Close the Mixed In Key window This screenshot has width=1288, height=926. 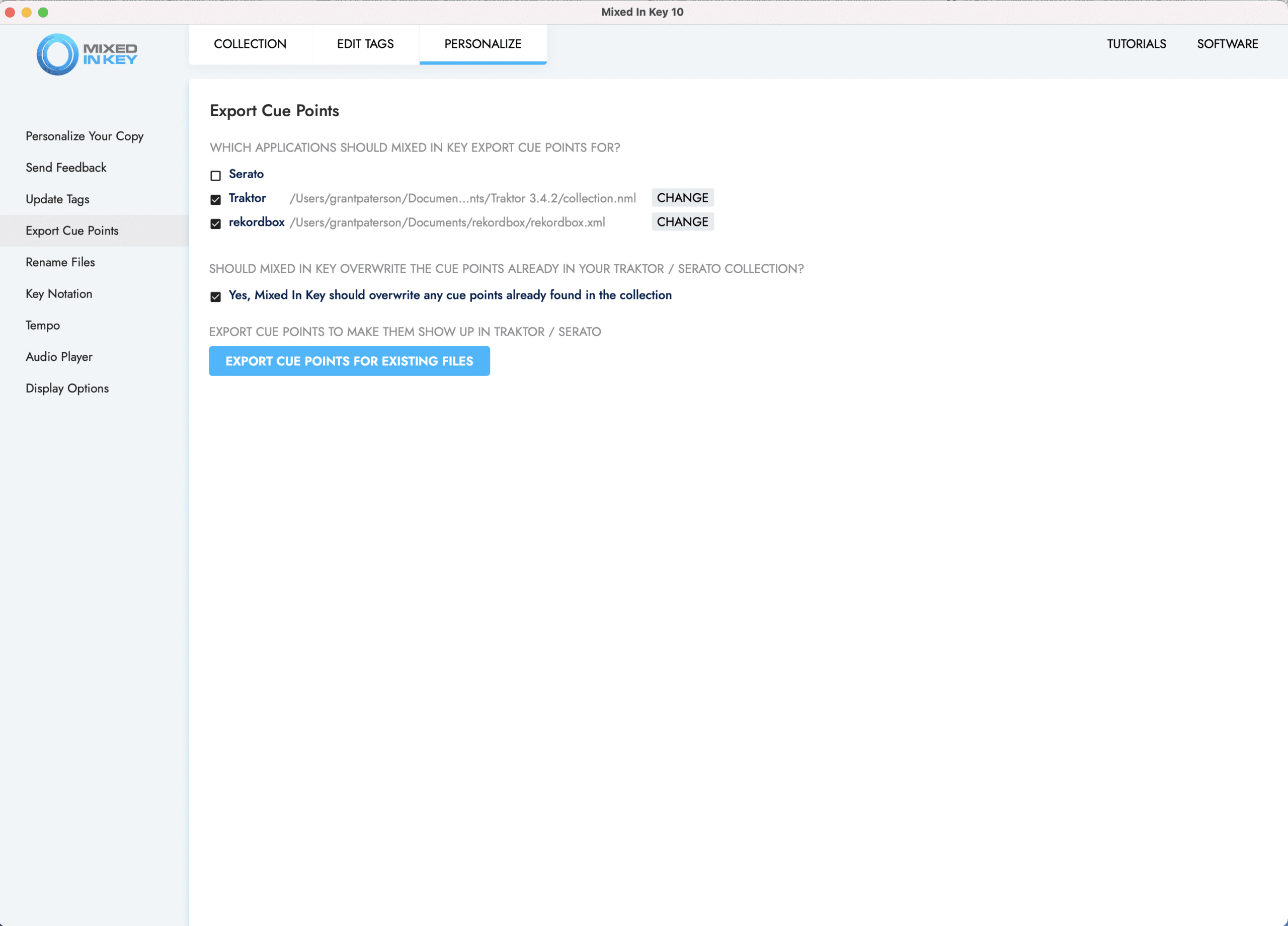tap(10, 12)
